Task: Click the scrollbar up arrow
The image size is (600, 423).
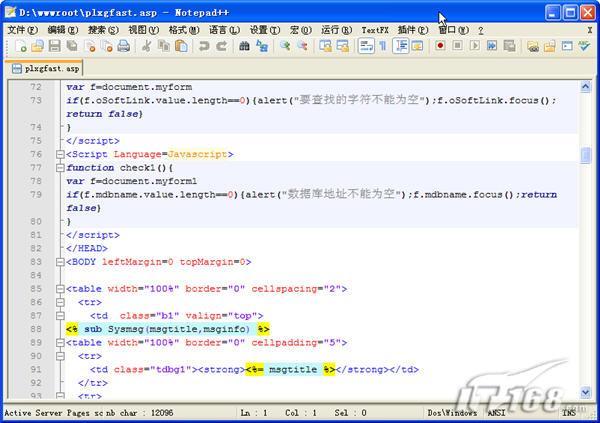Action: (585, 87)
